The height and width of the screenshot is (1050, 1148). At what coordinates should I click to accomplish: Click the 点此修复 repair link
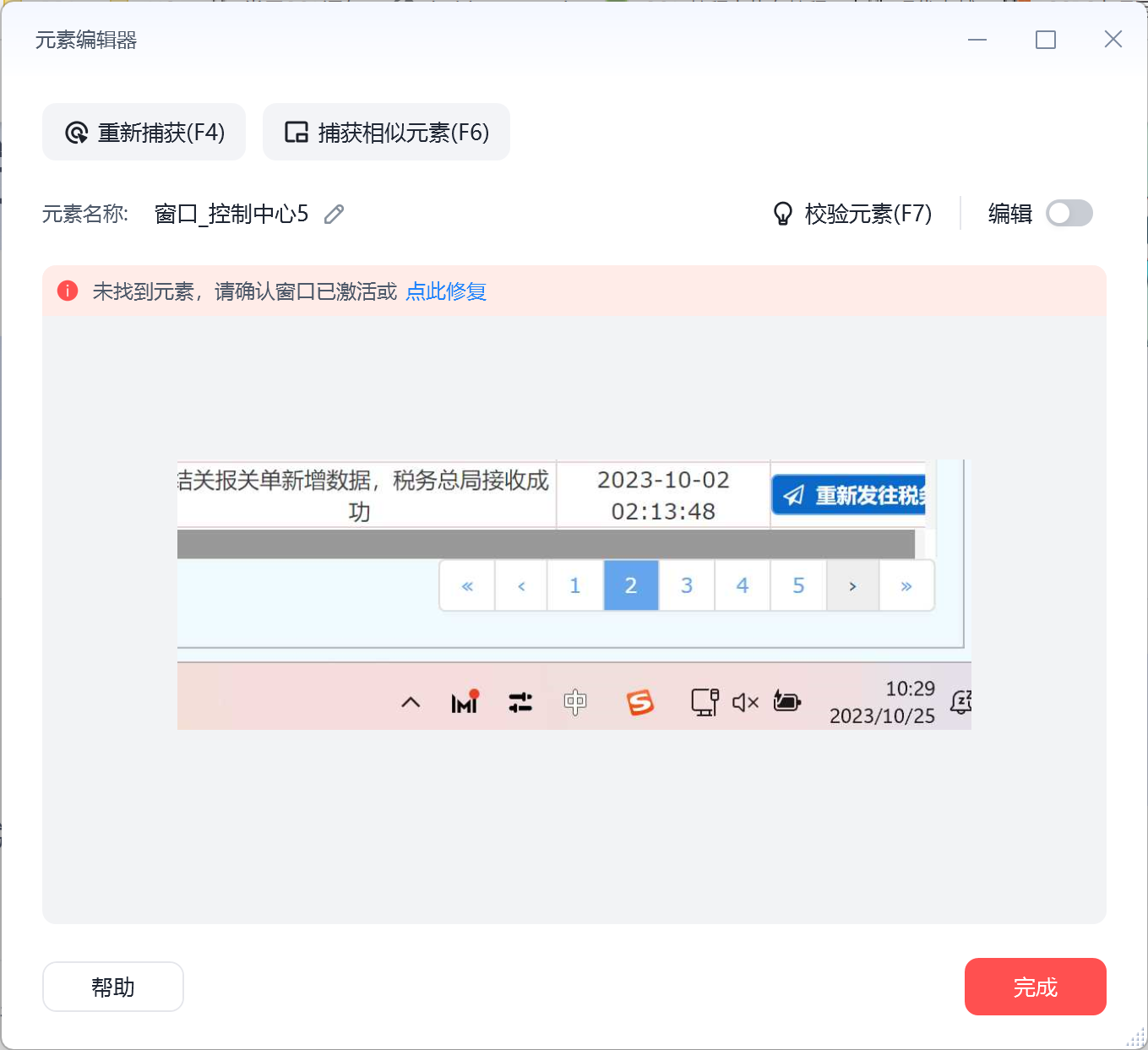pos(446,291)
